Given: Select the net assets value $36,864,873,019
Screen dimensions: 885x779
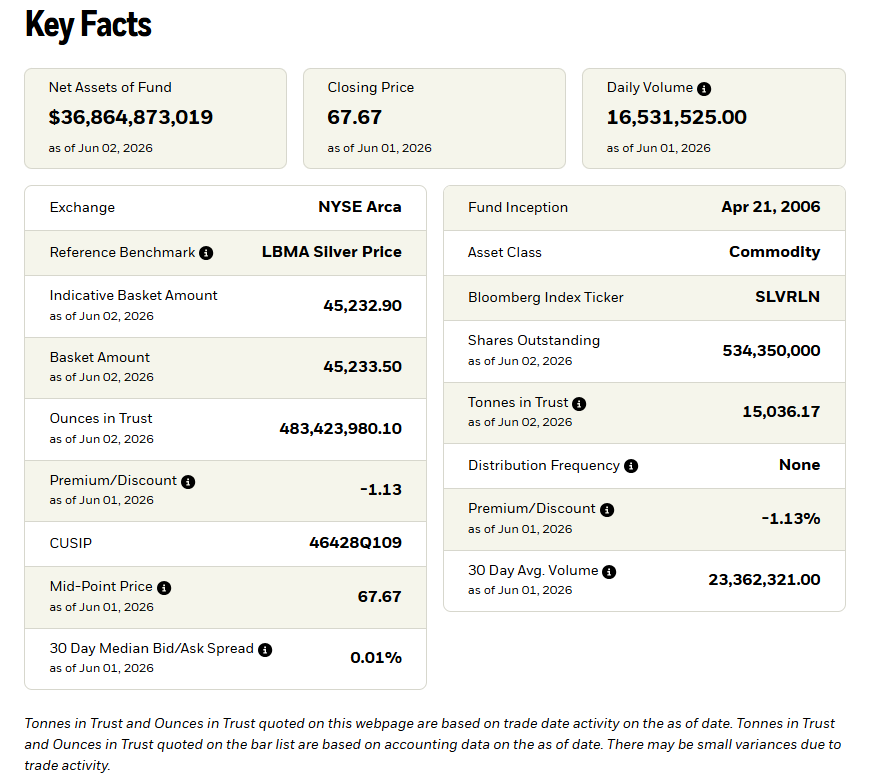Looking at the screenshot, I should [x=130, y=117].
